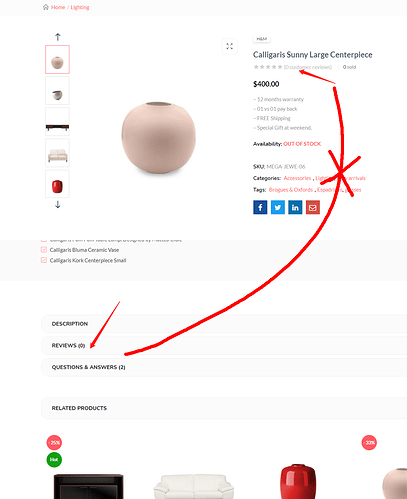
Task: Share product via email icon
Action: pyautogui.click(x=313, y=207)
